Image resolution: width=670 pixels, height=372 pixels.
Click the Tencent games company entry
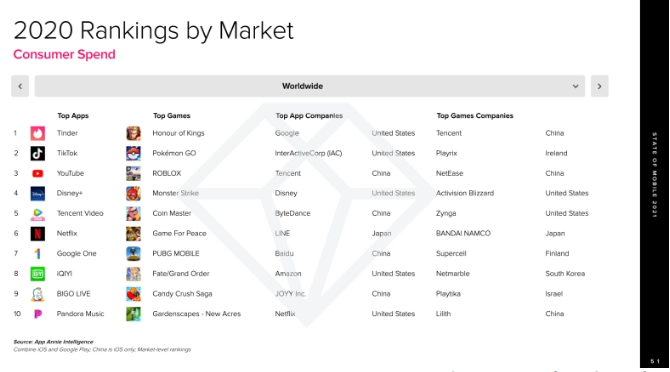tap(449, 133)
